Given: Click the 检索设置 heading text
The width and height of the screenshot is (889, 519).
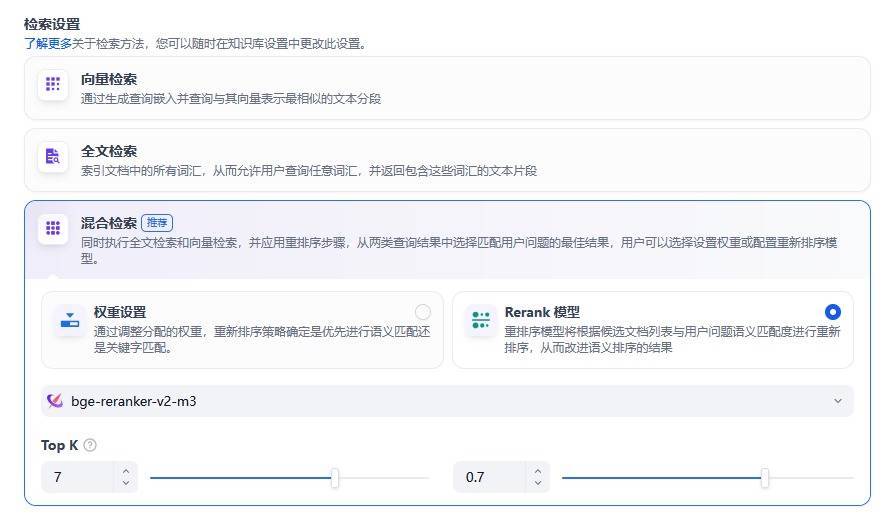Looking at the screenshot, I should click(x=52, y=24).
